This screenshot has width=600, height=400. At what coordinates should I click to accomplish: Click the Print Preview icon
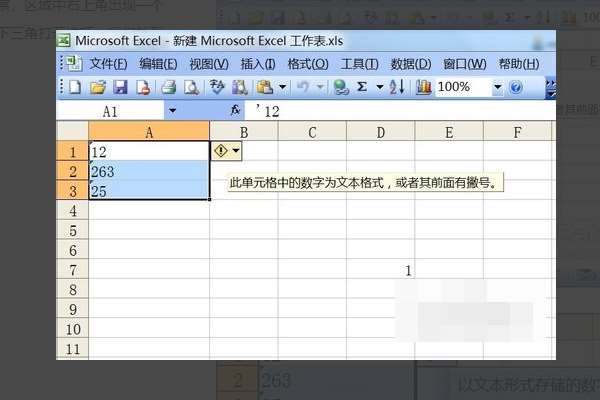click(191, 87)
